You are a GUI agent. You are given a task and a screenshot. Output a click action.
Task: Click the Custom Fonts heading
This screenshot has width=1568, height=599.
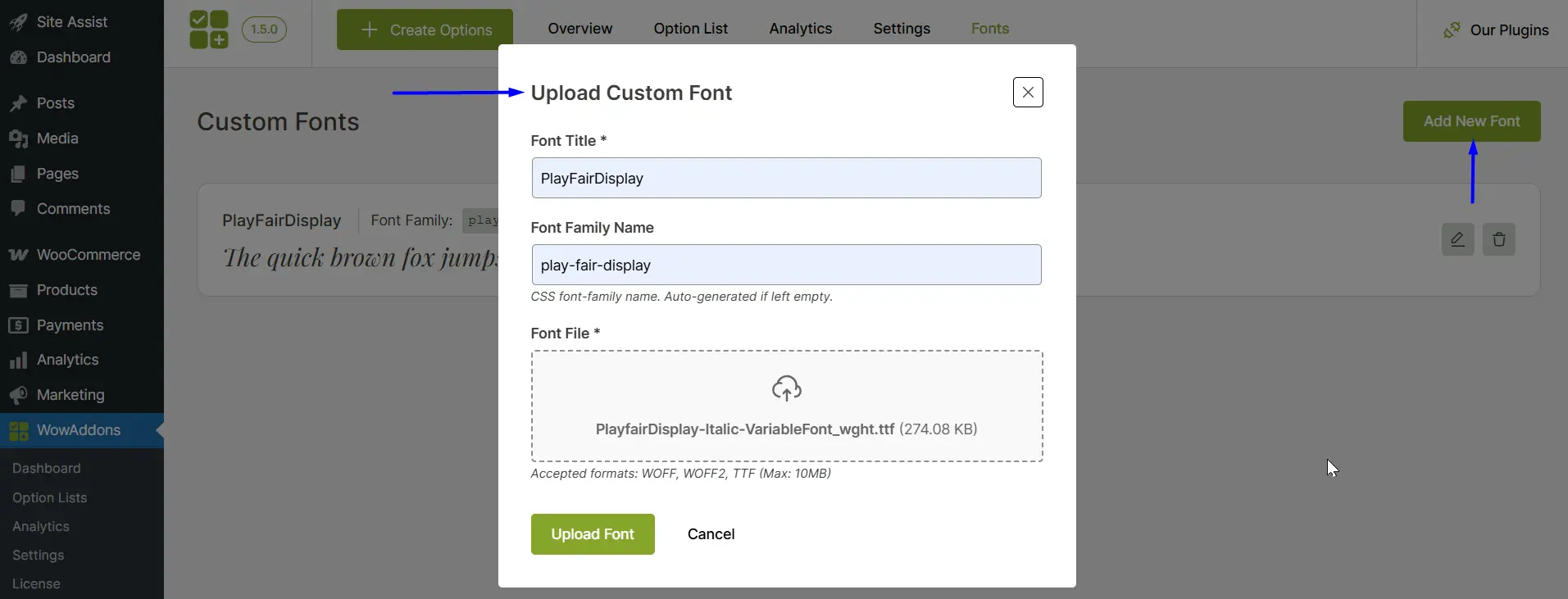click(x=278, y=121)
